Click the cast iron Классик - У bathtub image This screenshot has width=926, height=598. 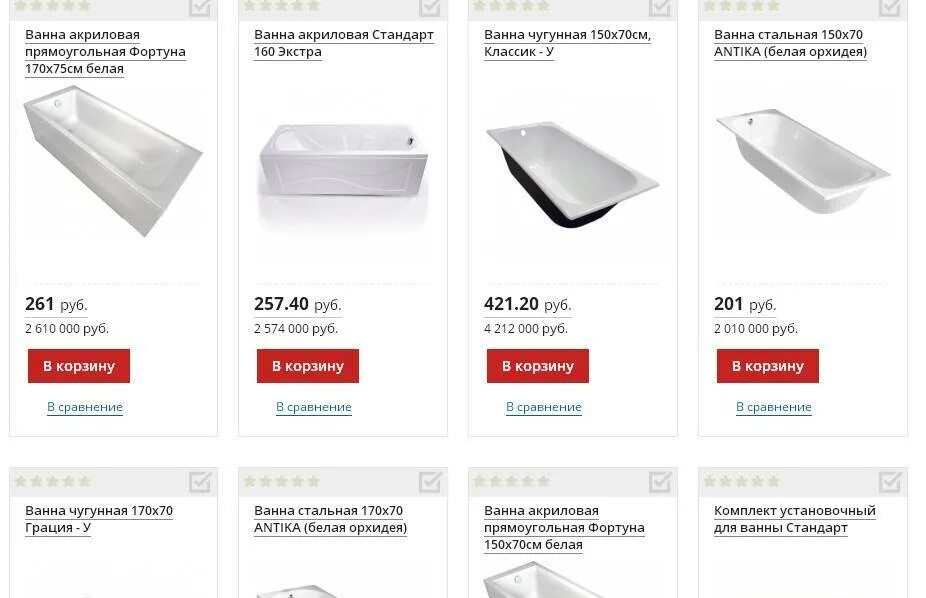(x=572, y=174)
